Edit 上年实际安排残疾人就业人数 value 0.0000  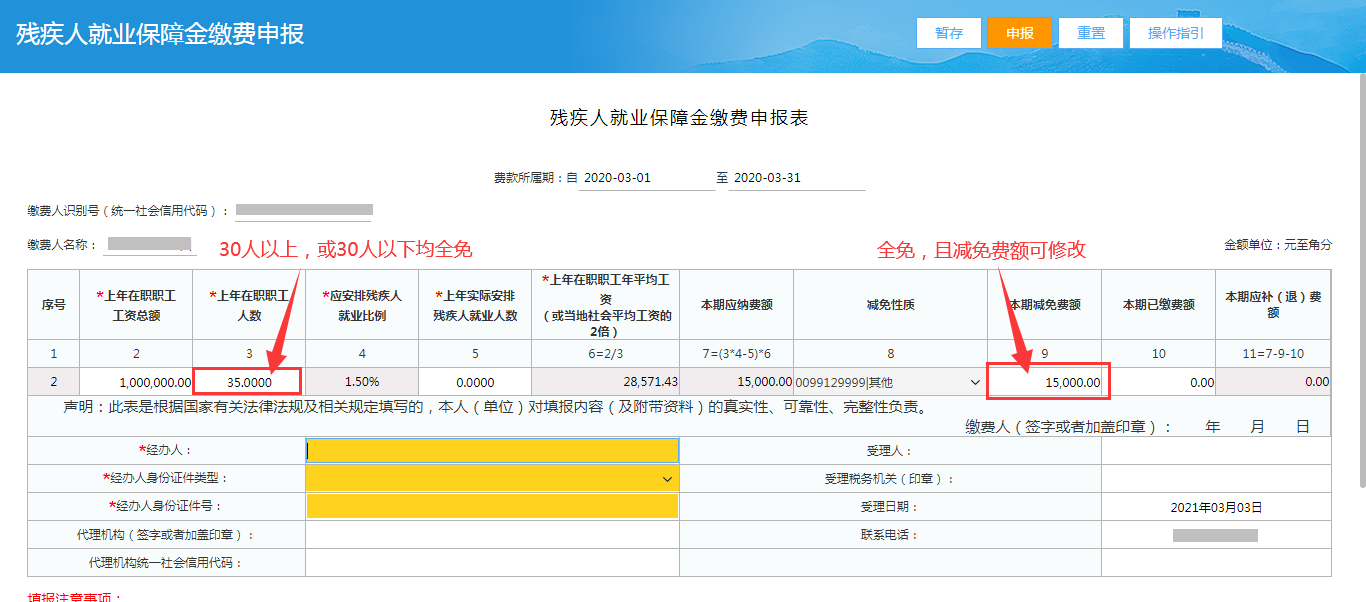click(x=475, y=382)
